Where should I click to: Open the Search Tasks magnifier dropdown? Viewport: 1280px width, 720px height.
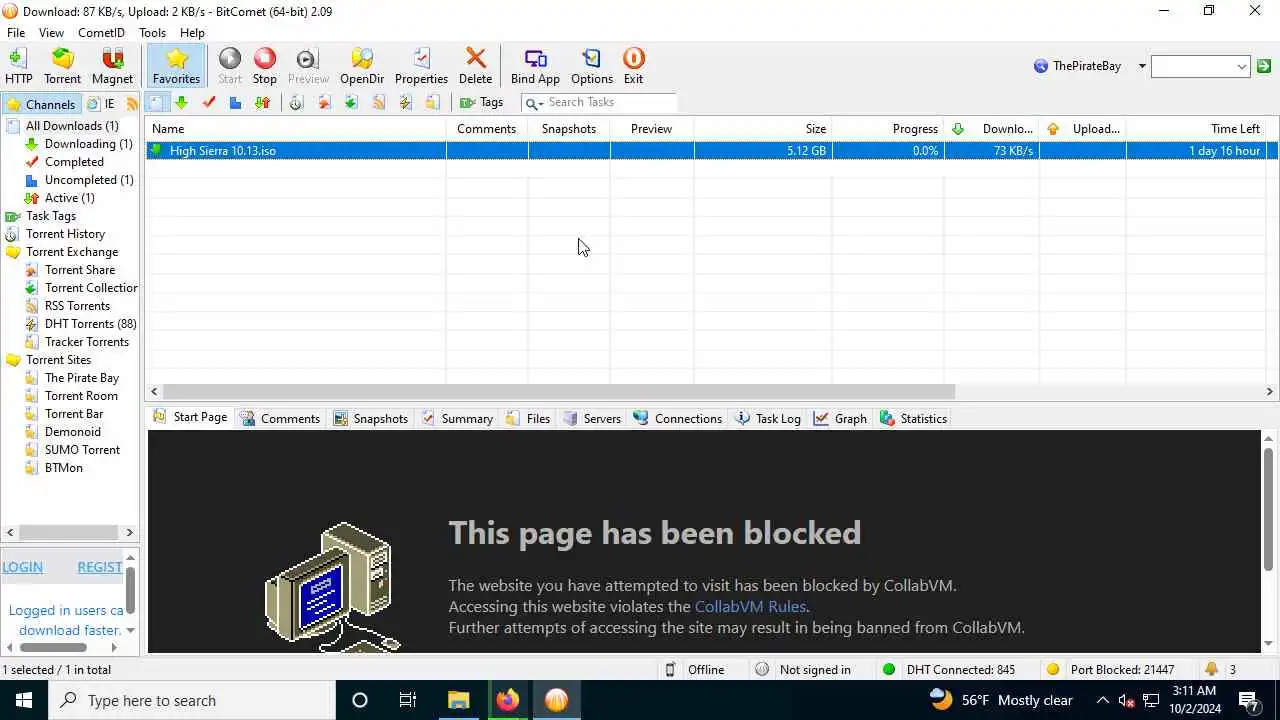point(534,103)
